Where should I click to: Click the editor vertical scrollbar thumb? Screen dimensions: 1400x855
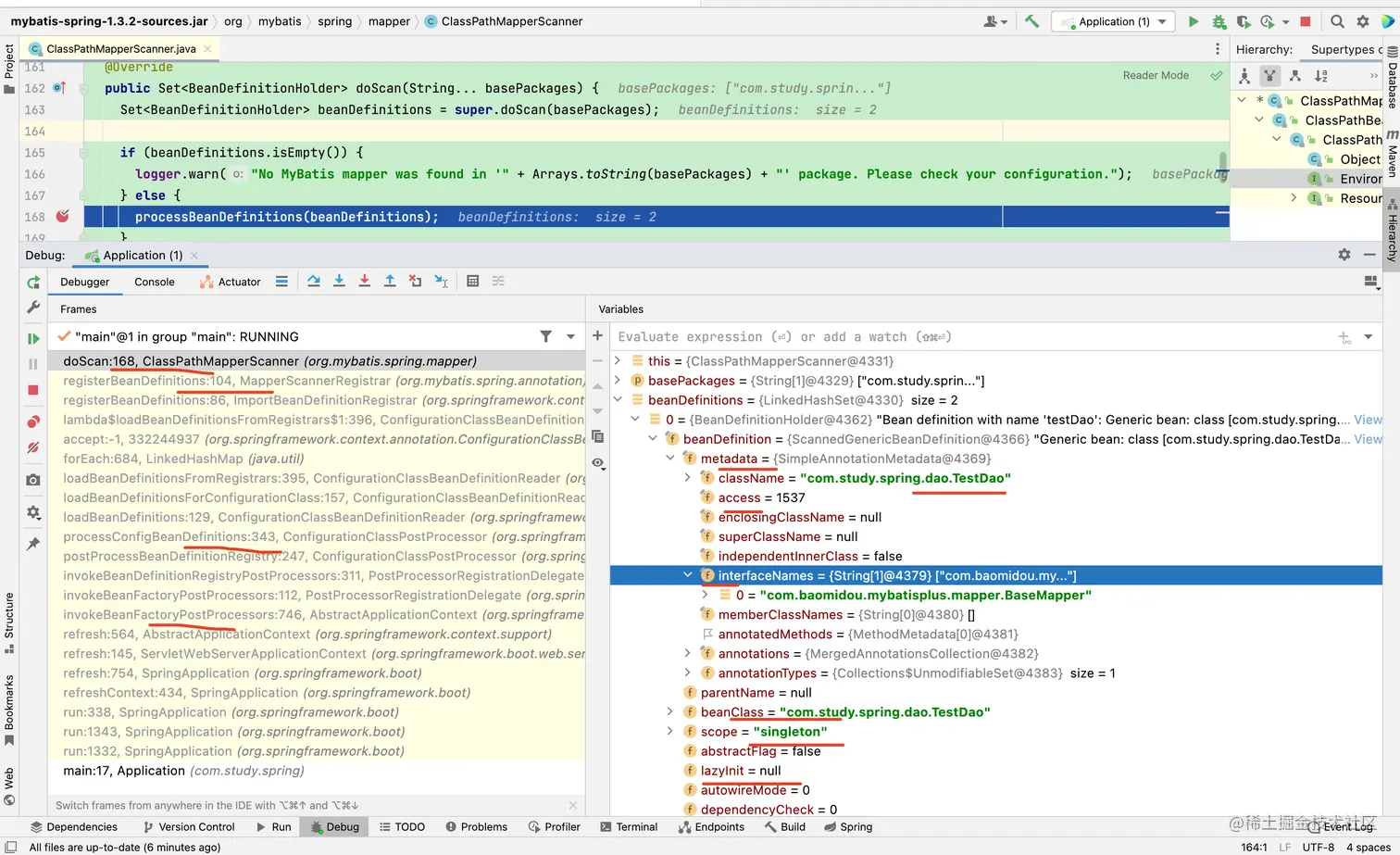(1223, 168)
